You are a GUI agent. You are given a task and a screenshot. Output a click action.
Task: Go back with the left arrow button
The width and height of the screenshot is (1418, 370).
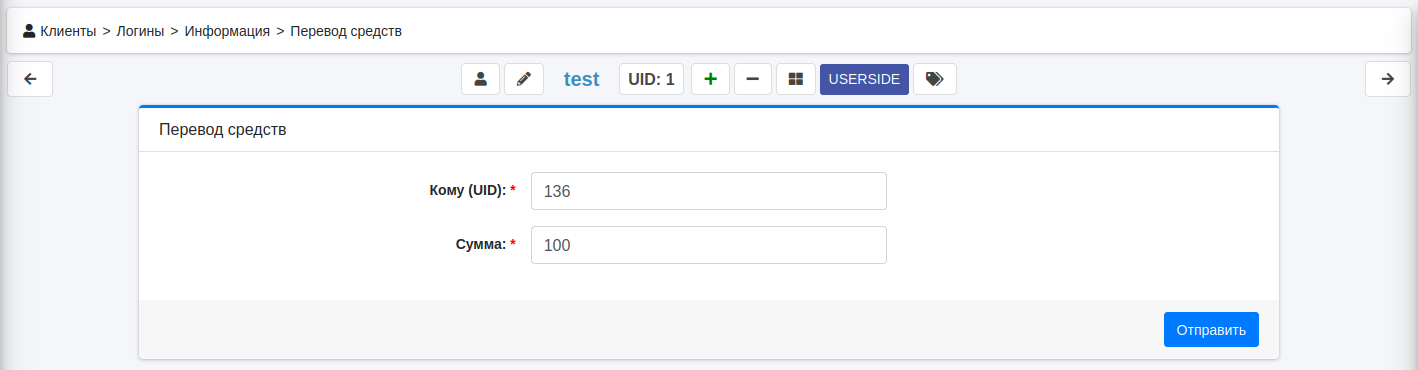coord(30,79)
